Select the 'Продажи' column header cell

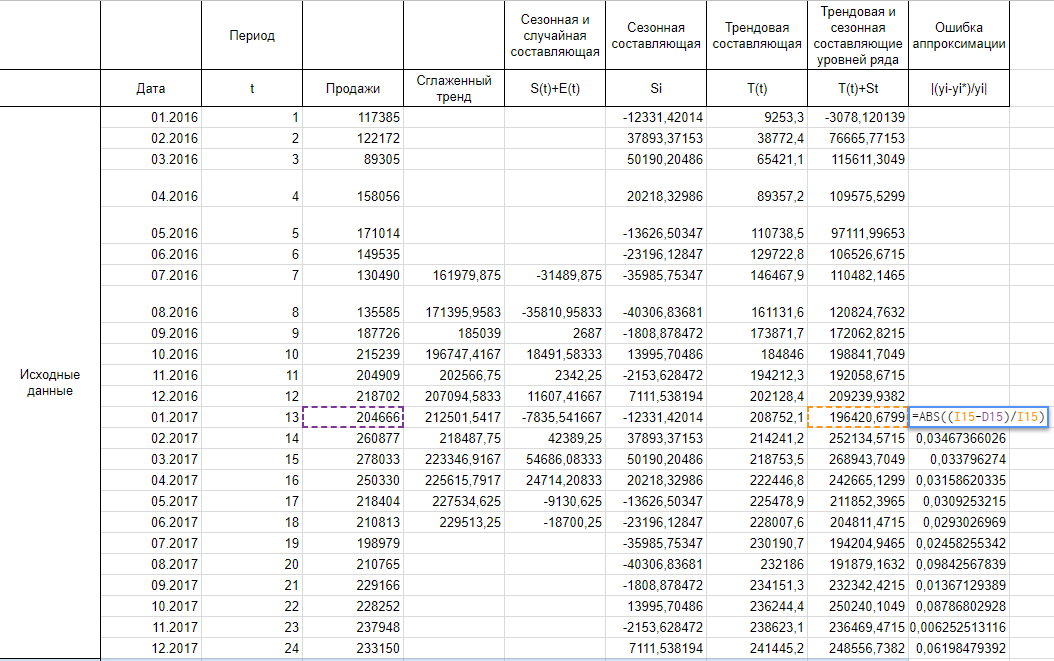coord(352,89)
